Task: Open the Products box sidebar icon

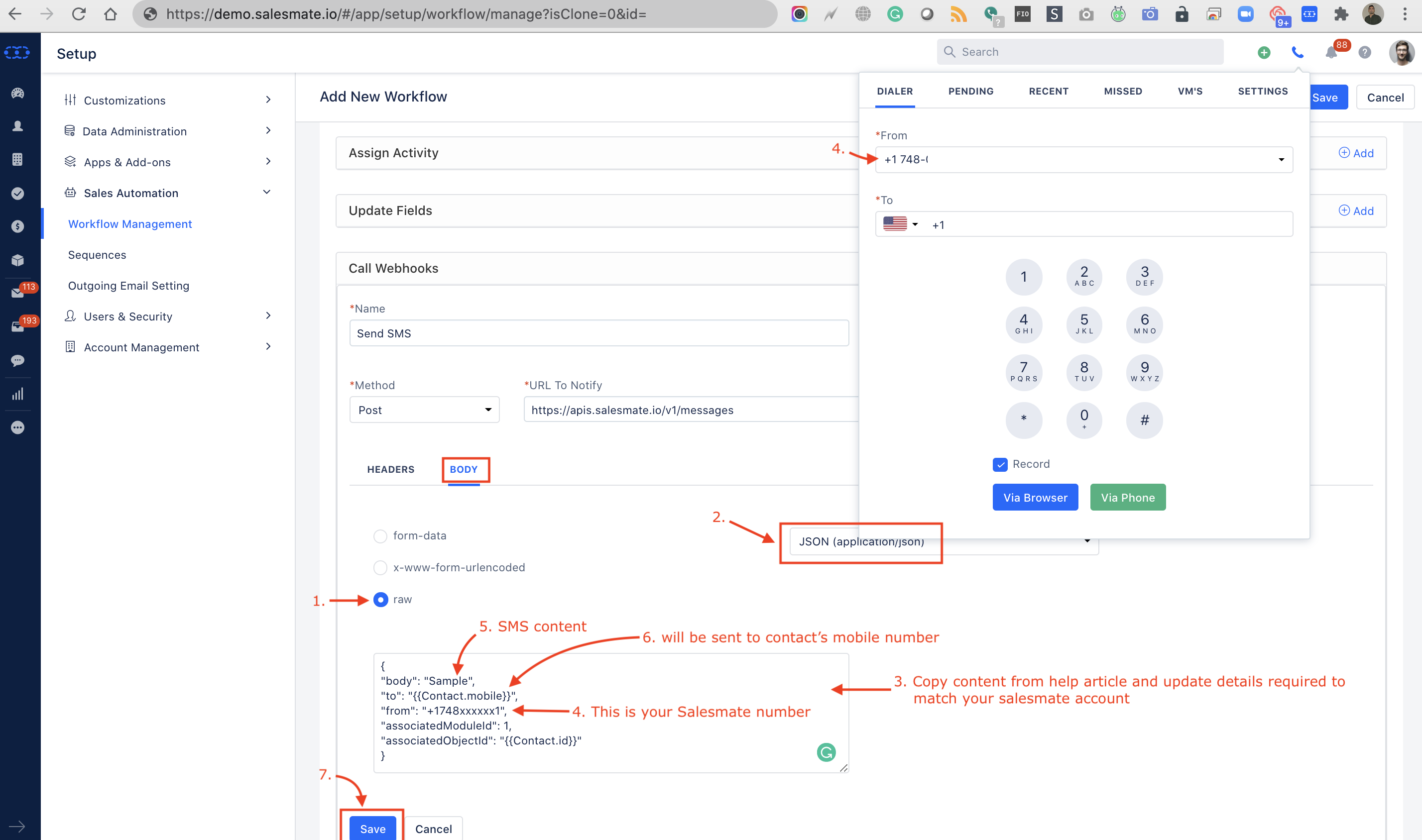Action: pyautogui.click(x=17, y=260)
